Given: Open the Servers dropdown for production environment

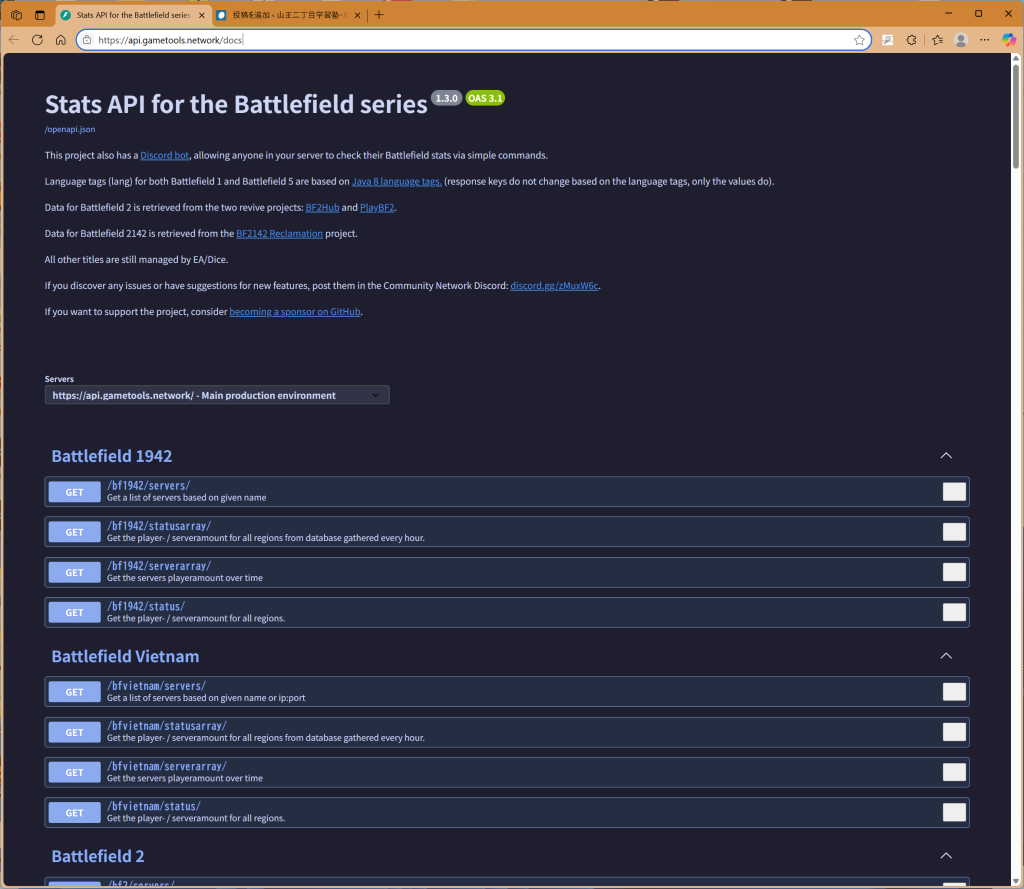Looking at the screenshot, I should point(217,395).
